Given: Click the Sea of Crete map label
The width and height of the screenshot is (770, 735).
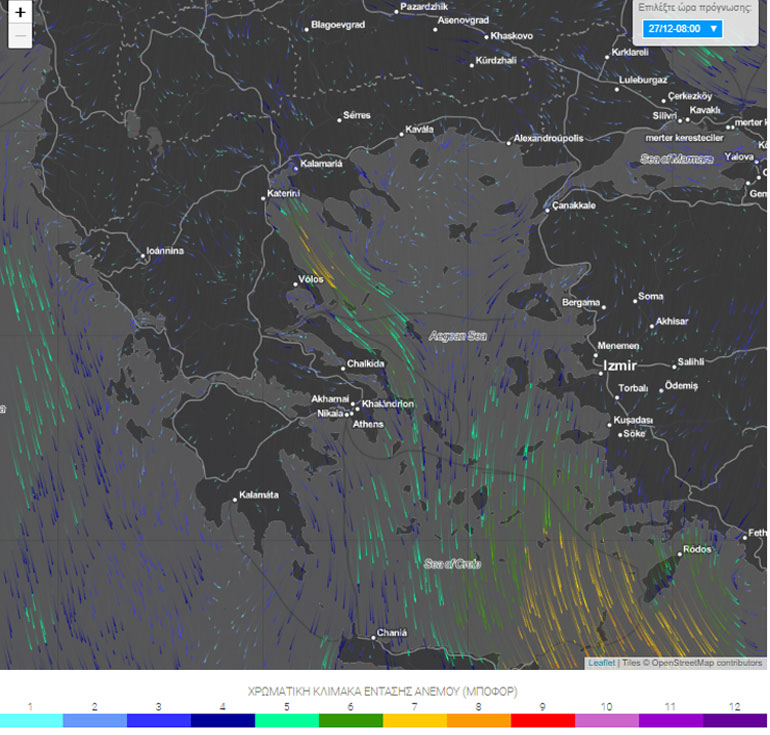Looking at the screenshot, I should click(452, 564).
